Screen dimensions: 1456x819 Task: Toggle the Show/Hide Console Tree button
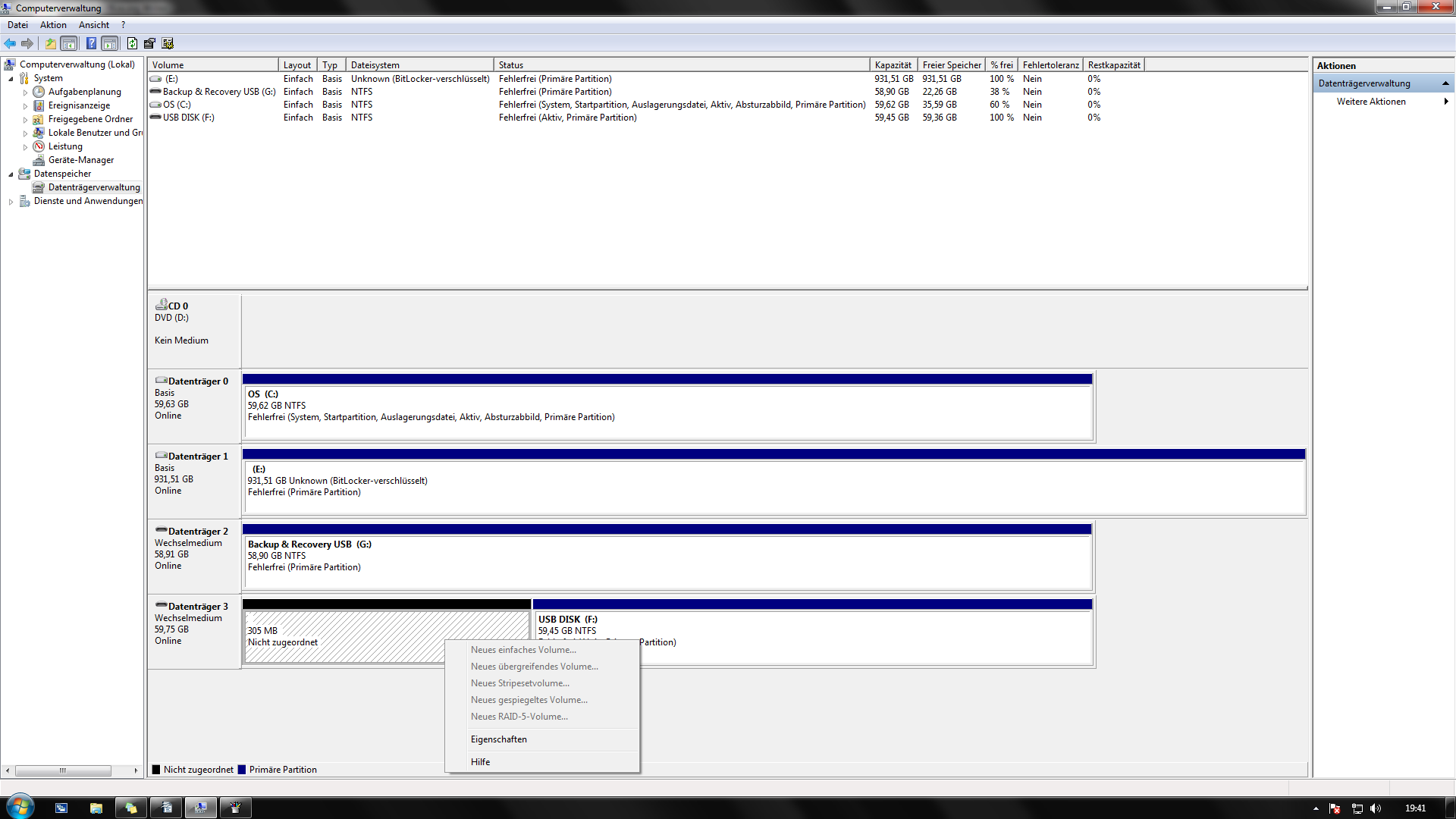pyautogui.click(x=69, y=43)
